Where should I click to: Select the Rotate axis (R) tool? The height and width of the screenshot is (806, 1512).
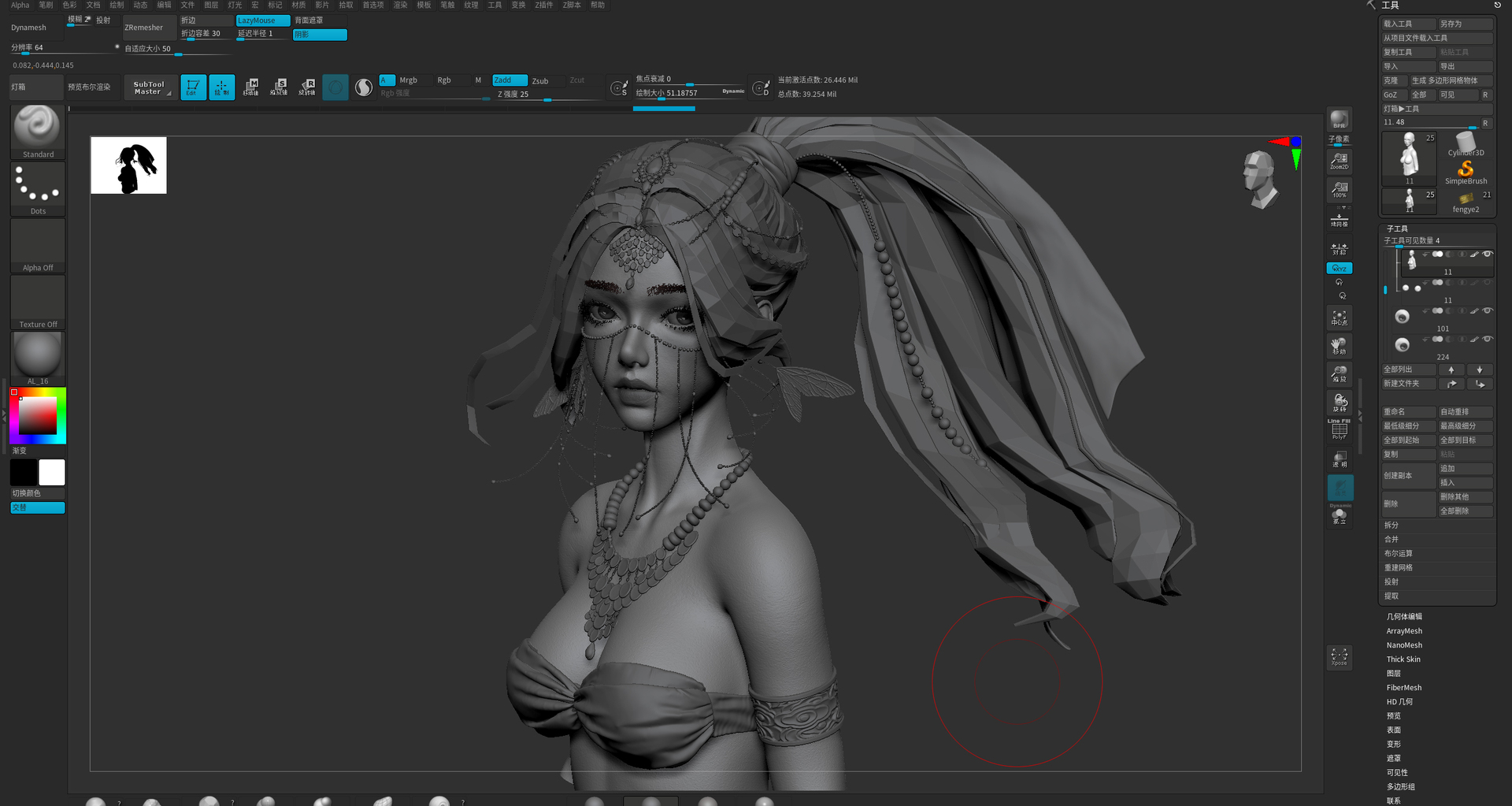tap(307, 87)
